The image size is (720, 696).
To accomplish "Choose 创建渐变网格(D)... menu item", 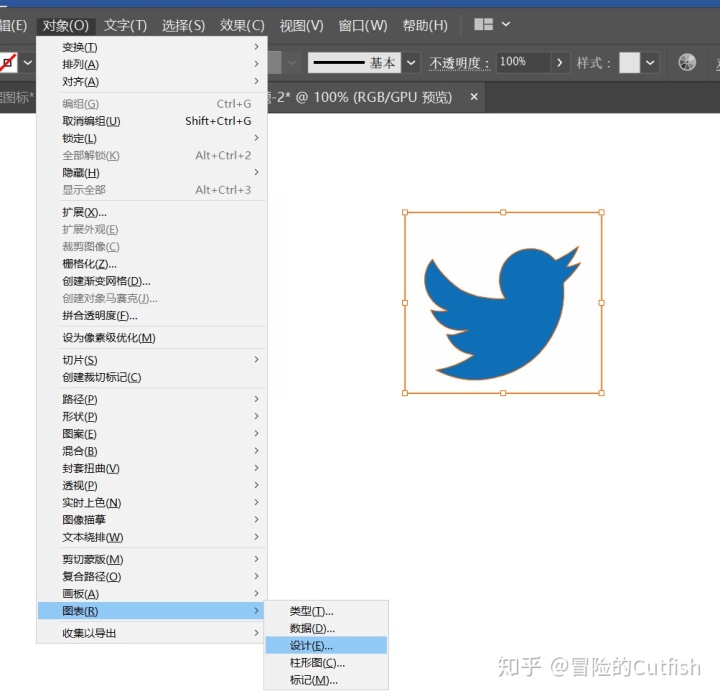I will [x=152, y=281].
